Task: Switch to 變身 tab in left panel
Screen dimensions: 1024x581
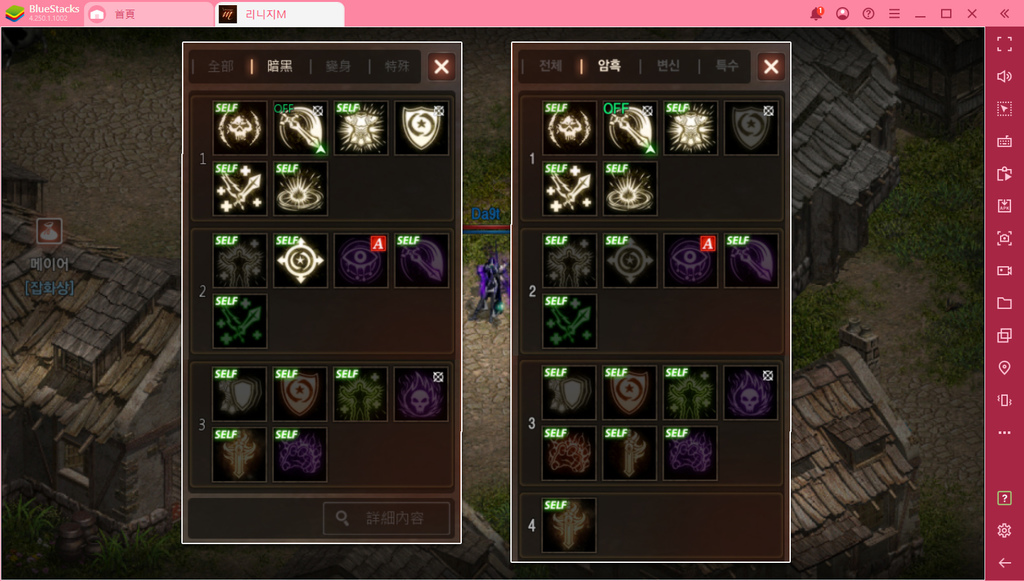Action: 338,66
